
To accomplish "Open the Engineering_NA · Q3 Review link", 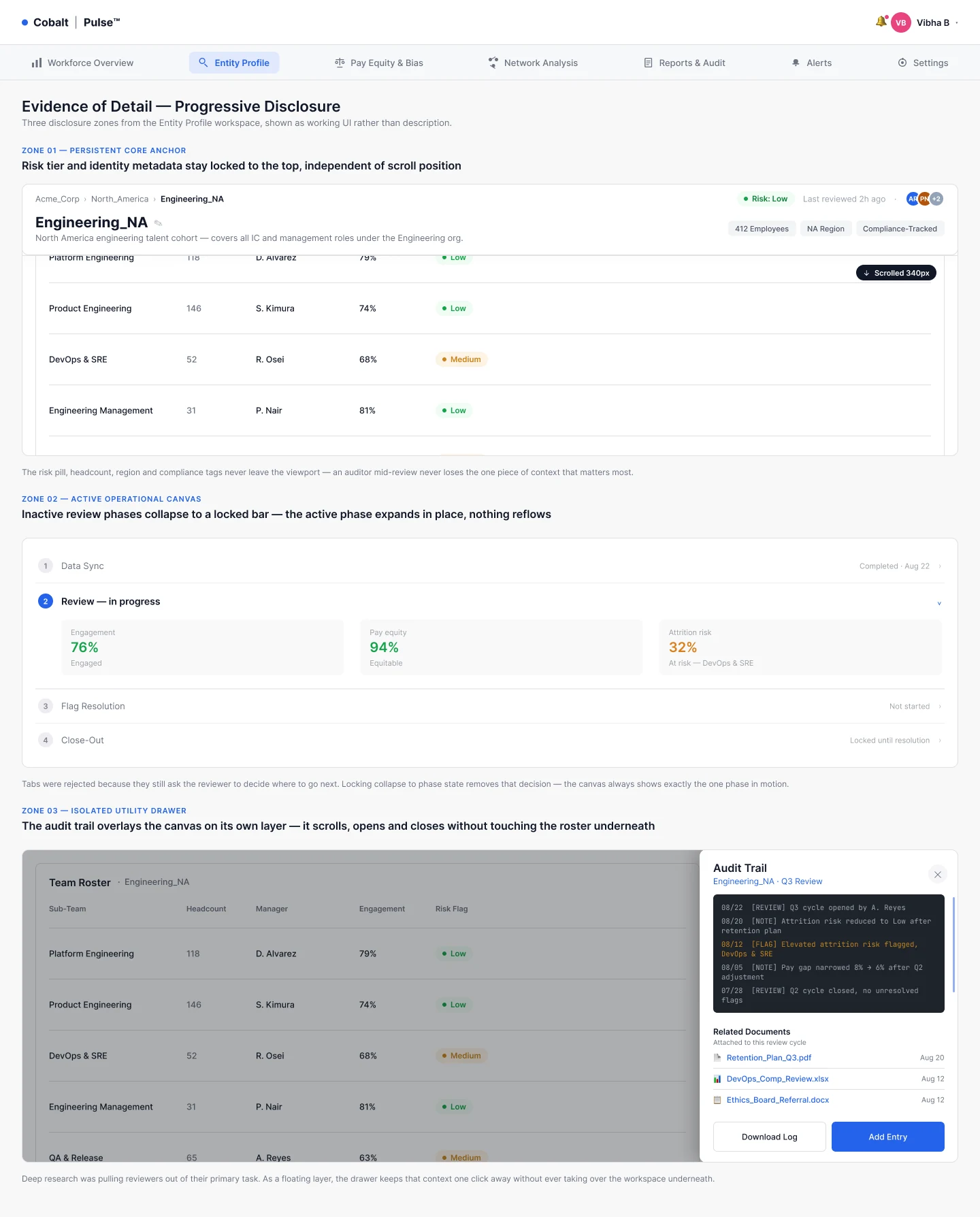I will tap(768, 881).
